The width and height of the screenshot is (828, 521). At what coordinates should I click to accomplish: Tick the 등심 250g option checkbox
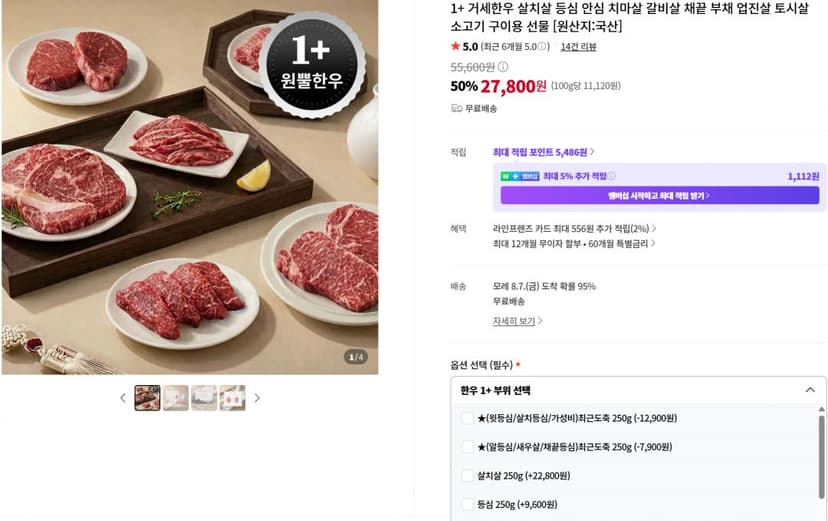pyautogui.click(x=467, y=505)
